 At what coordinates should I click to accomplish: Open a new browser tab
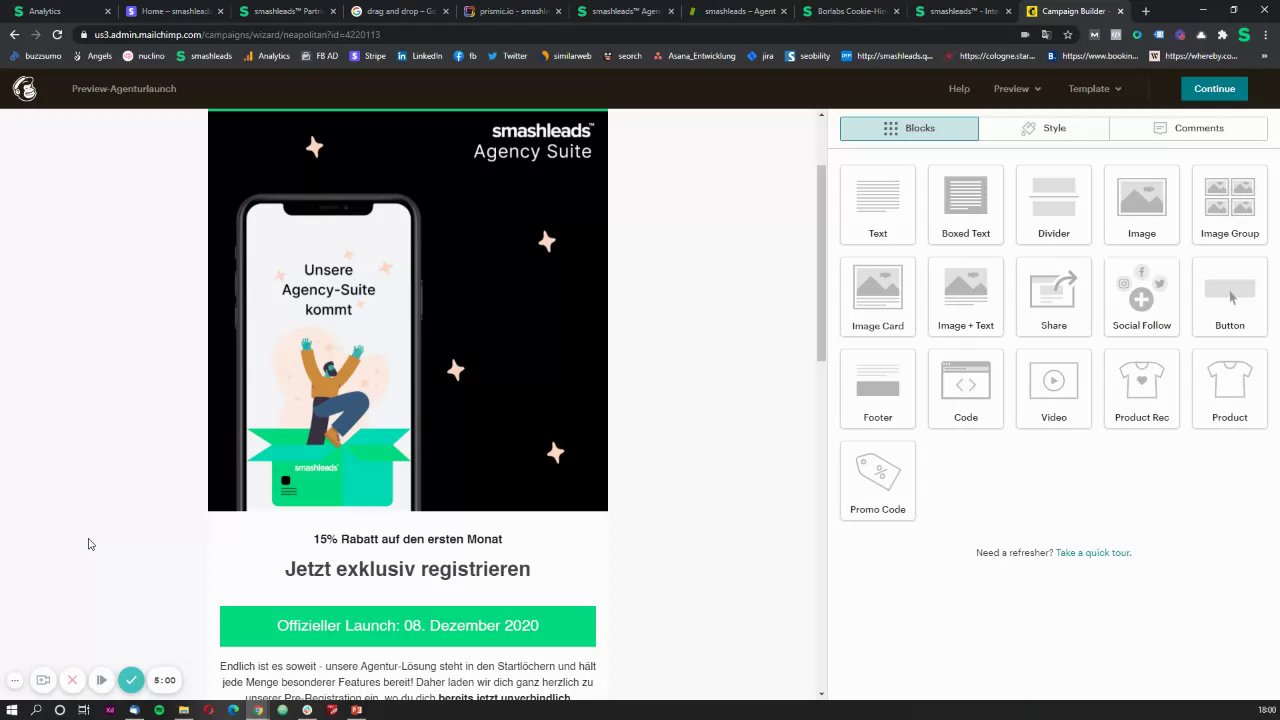1146,11
